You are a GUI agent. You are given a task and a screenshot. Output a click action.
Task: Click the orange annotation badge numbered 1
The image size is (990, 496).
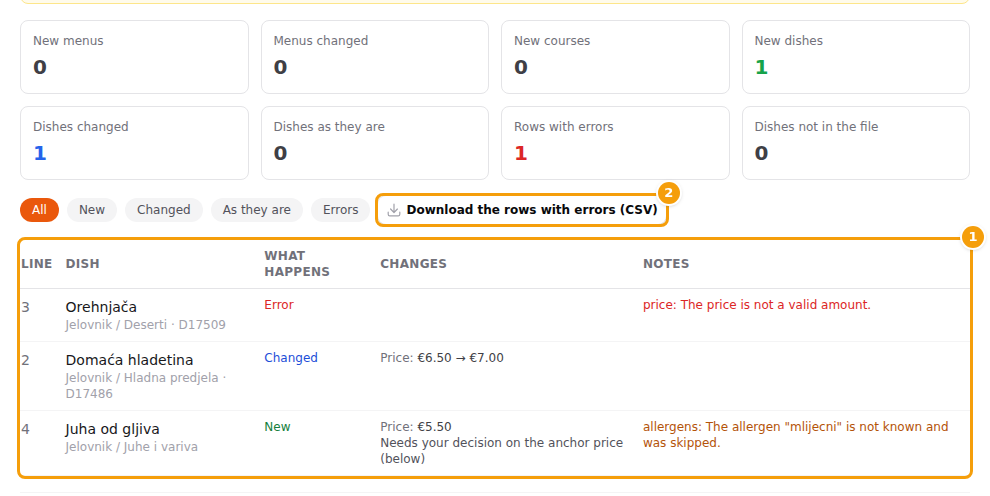(x=972, y=237)
